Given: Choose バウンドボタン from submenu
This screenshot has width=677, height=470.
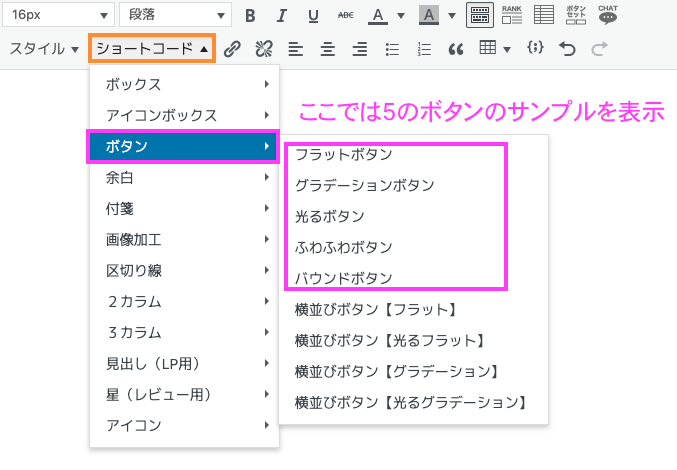Looking at the screenshot, I should point(414,278).
